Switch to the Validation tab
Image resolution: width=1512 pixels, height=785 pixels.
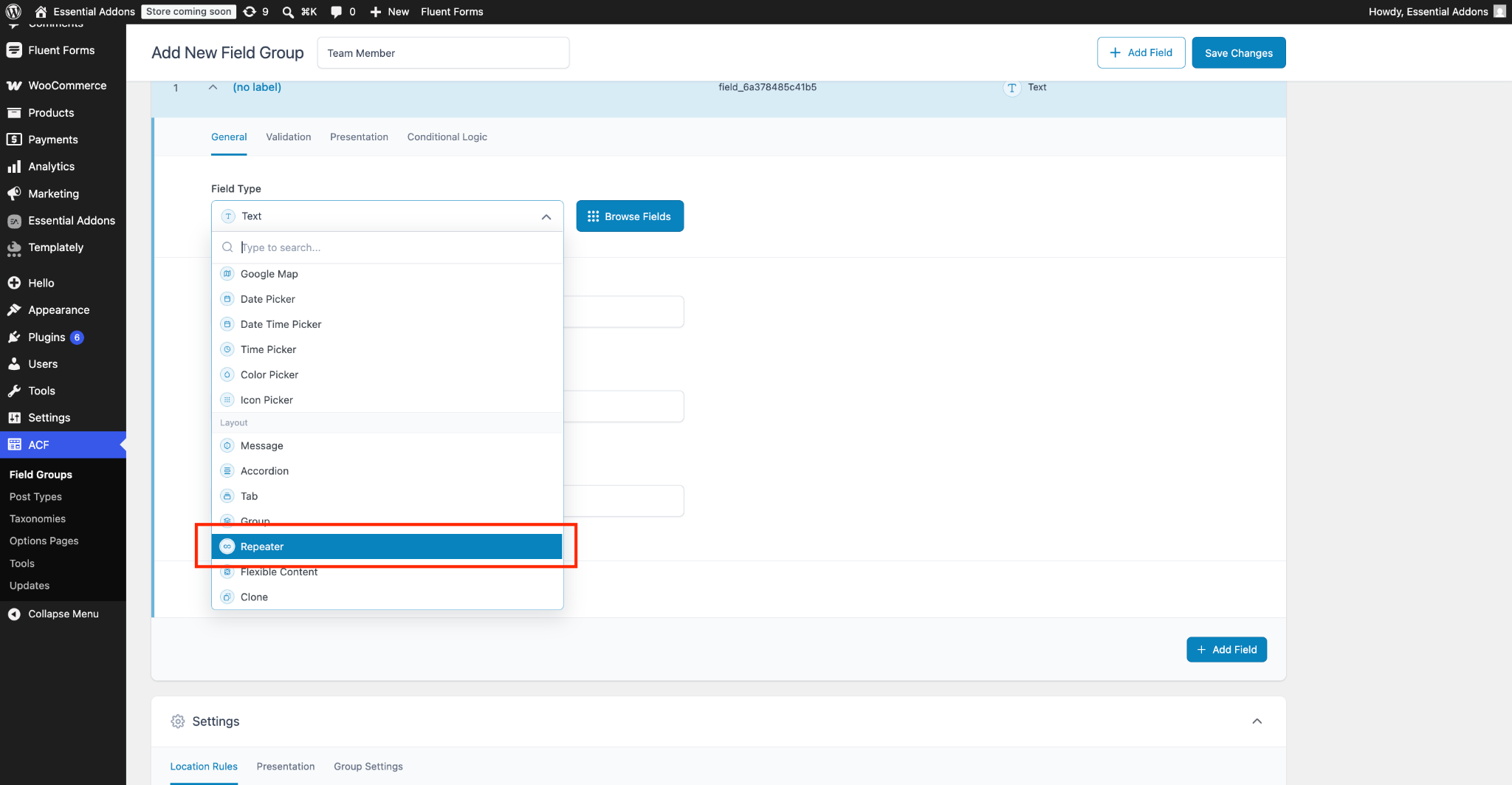[289, 137]
